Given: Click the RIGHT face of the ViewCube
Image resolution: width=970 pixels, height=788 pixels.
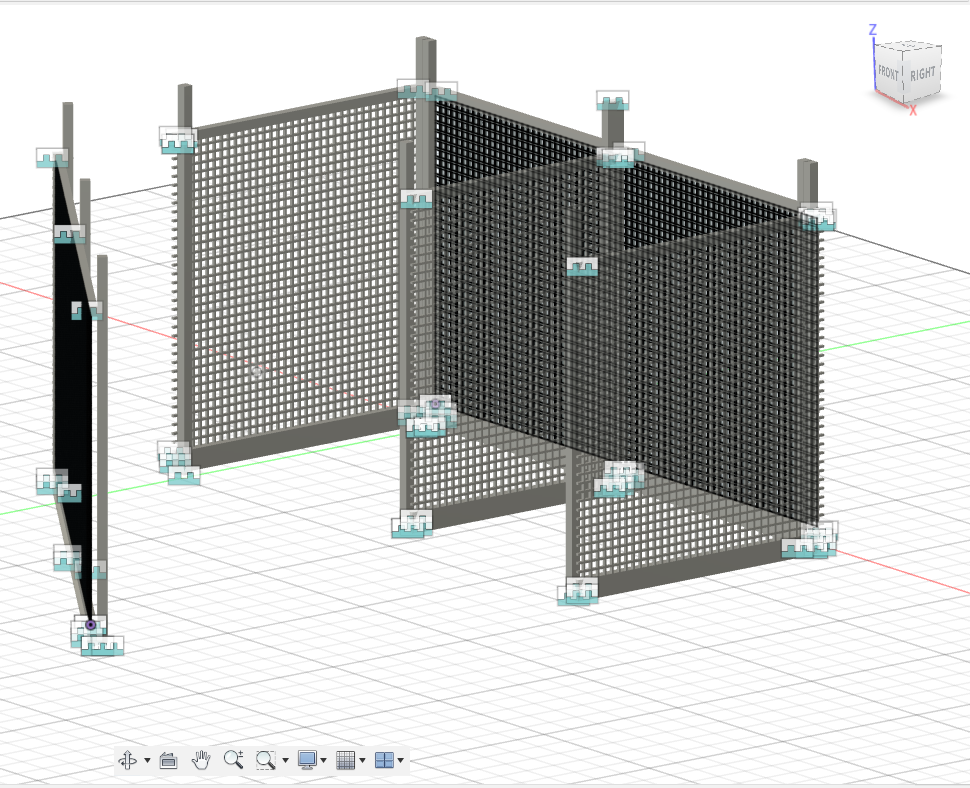Looking at the screenshot, I should (922, 74).
